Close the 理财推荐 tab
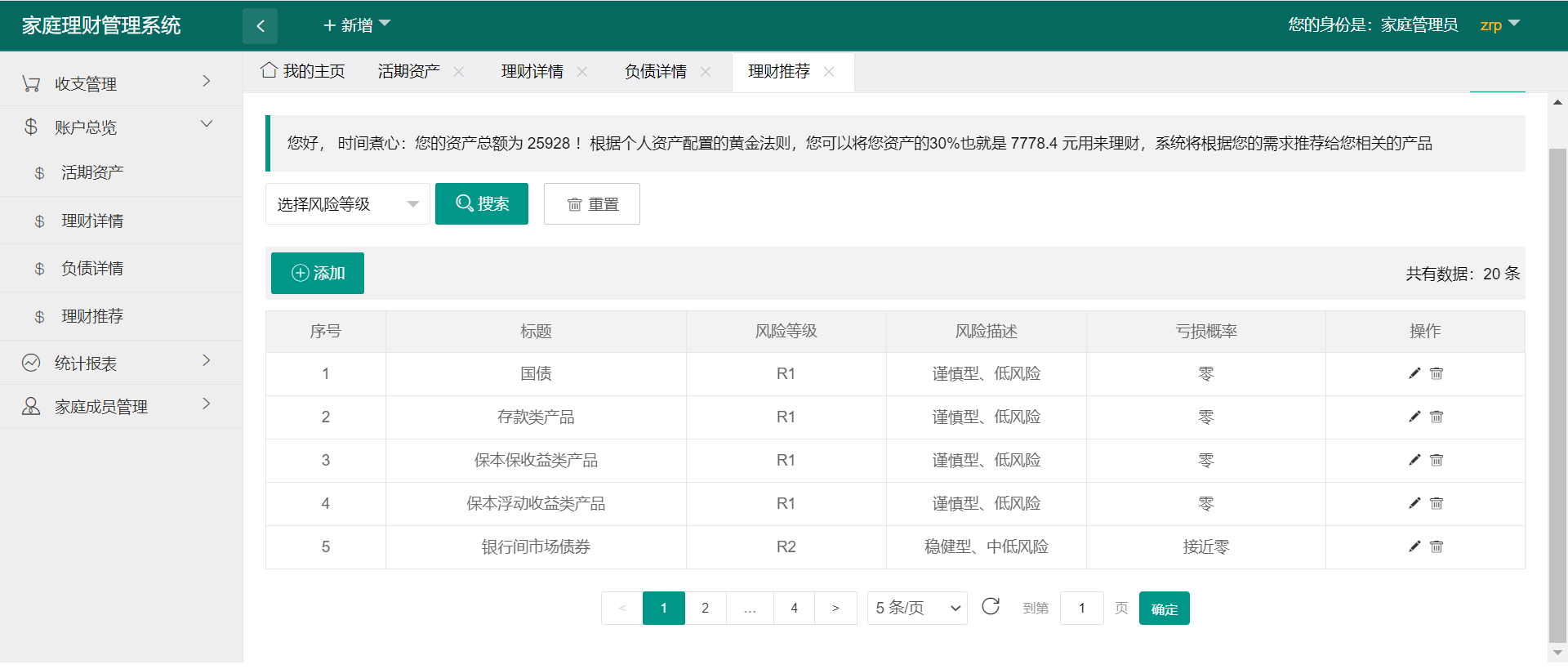This screenshot has width=1568, height=669. coord(829,72)
